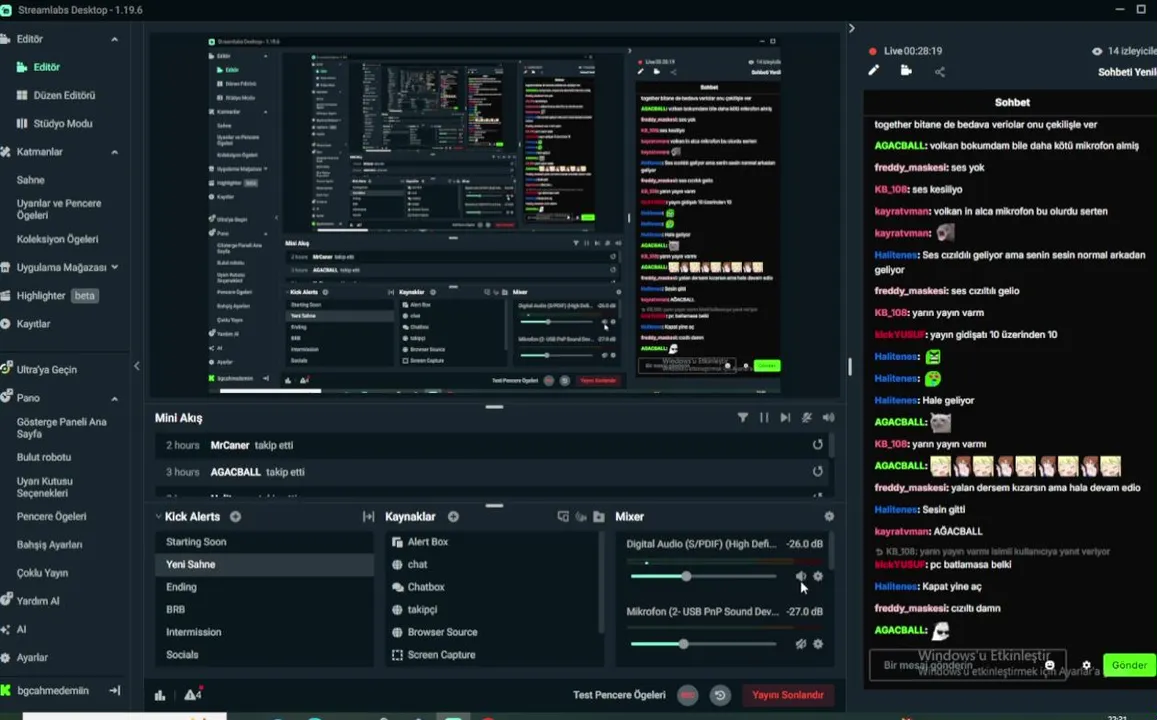Select the Starting Soon scene
1157x720 pixels.
pyautogui.click(x=264, y=541)
